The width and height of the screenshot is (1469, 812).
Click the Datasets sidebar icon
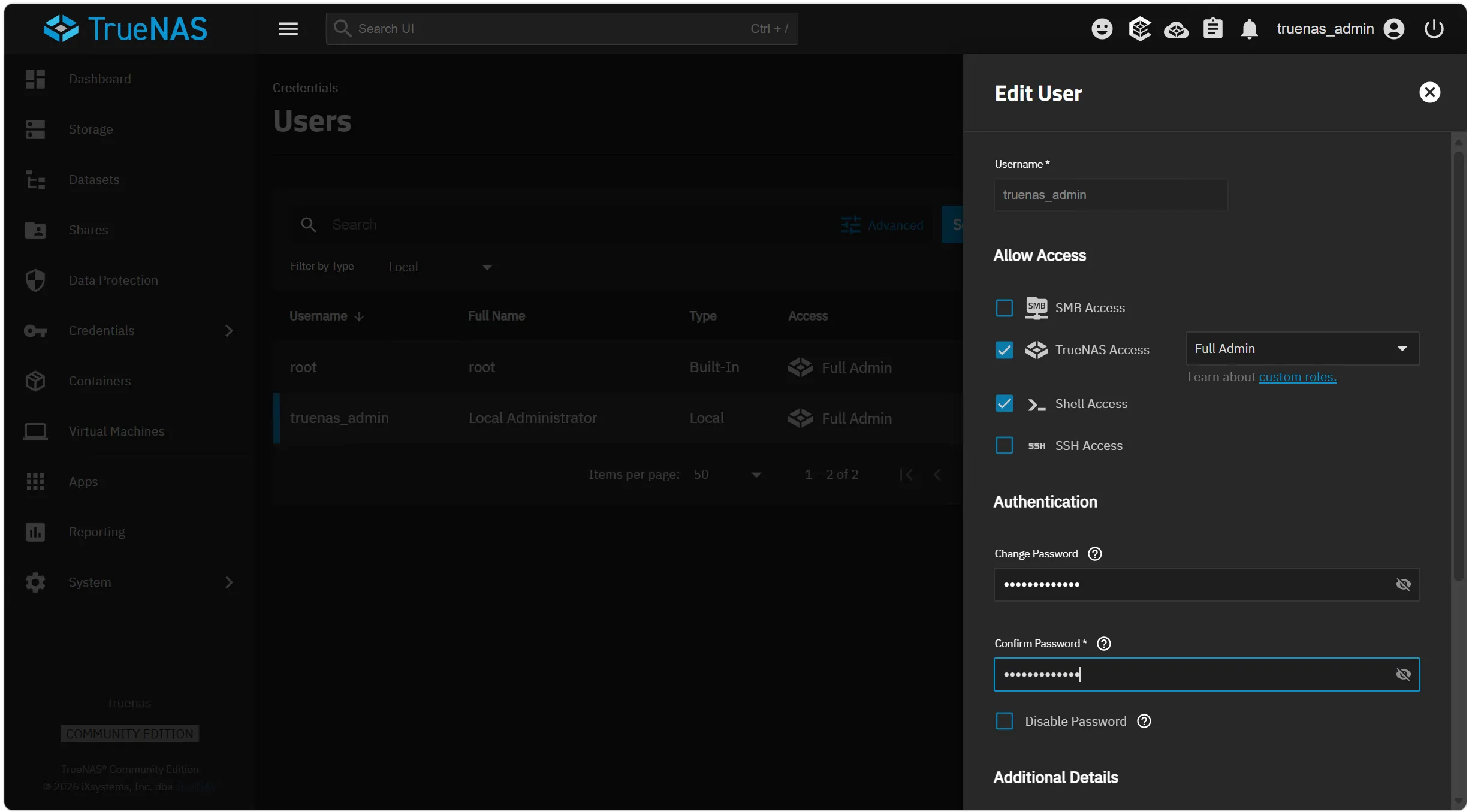pyautogui.click(x=35, y=180)
